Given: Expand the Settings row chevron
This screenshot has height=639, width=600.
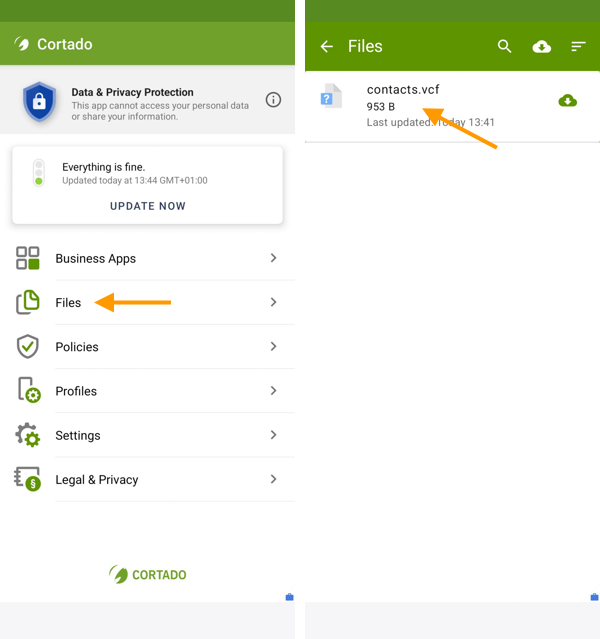Looking at the screenshot, I should (274, 435).
